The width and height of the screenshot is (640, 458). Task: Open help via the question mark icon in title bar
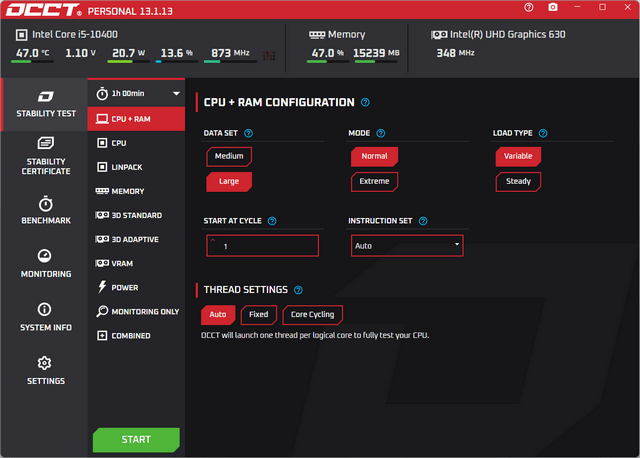tap(529, 7)
